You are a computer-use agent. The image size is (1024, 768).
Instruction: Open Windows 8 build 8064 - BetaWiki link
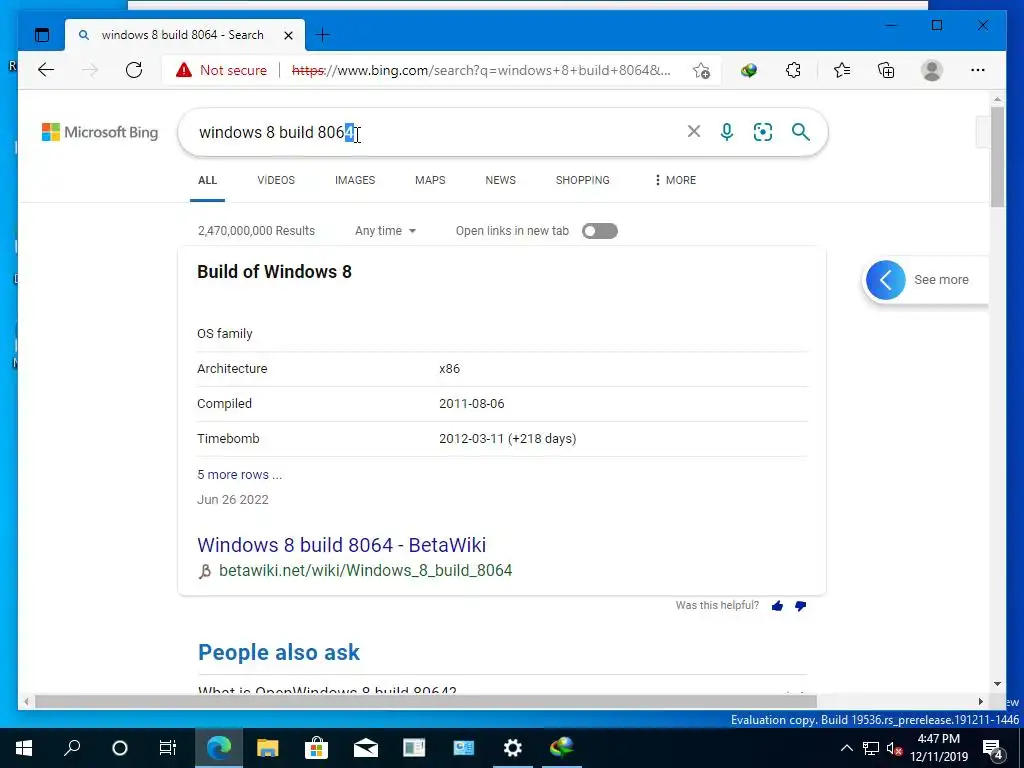coord(342,545)
